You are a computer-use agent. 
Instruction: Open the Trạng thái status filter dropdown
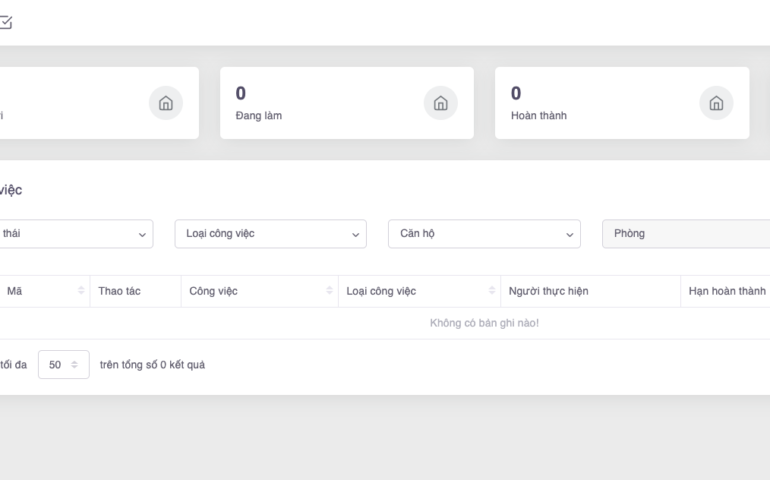(x=75, y=233)
